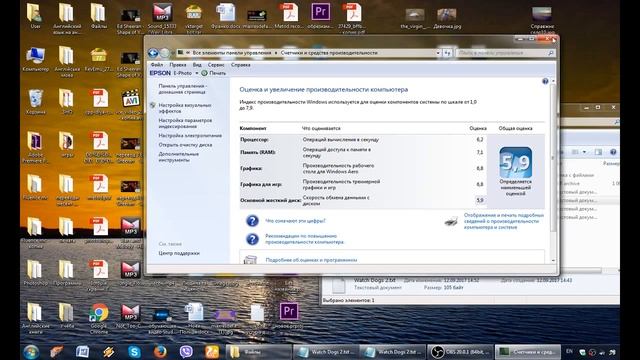
Task: Click the EPSON Печать button
Action: pos(213,73)
